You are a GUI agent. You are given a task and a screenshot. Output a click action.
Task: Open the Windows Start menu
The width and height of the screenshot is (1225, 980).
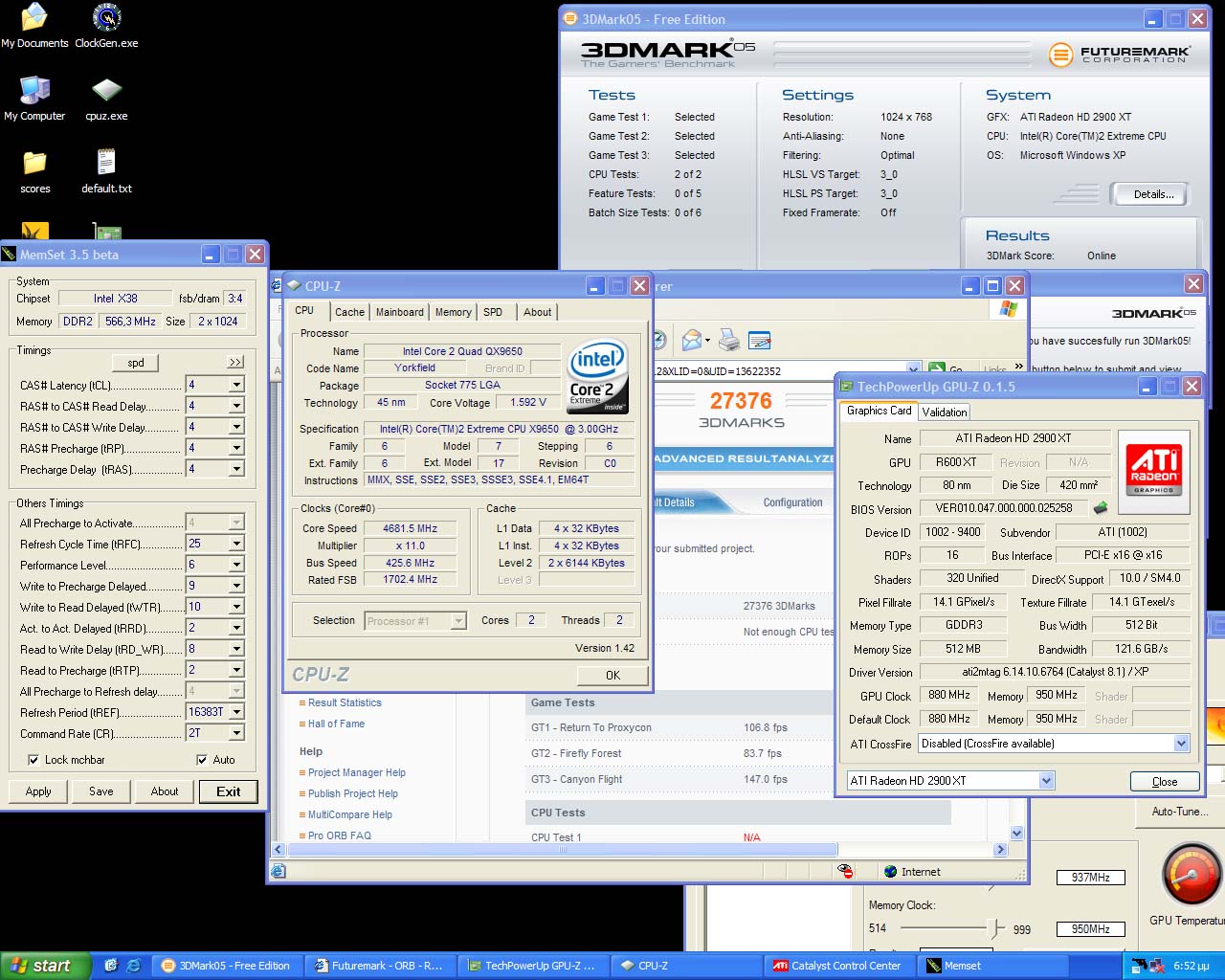[45, 966]
